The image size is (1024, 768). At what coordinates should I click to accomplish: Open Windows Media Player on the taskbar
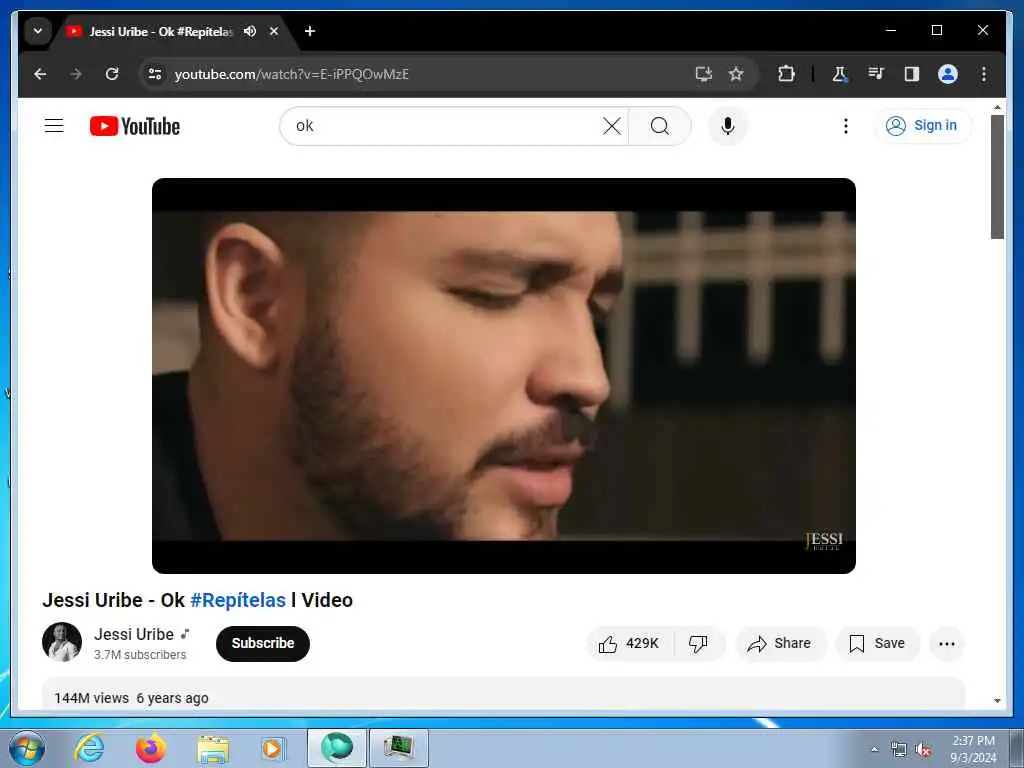pyautogui.click(x=272, y=749)
